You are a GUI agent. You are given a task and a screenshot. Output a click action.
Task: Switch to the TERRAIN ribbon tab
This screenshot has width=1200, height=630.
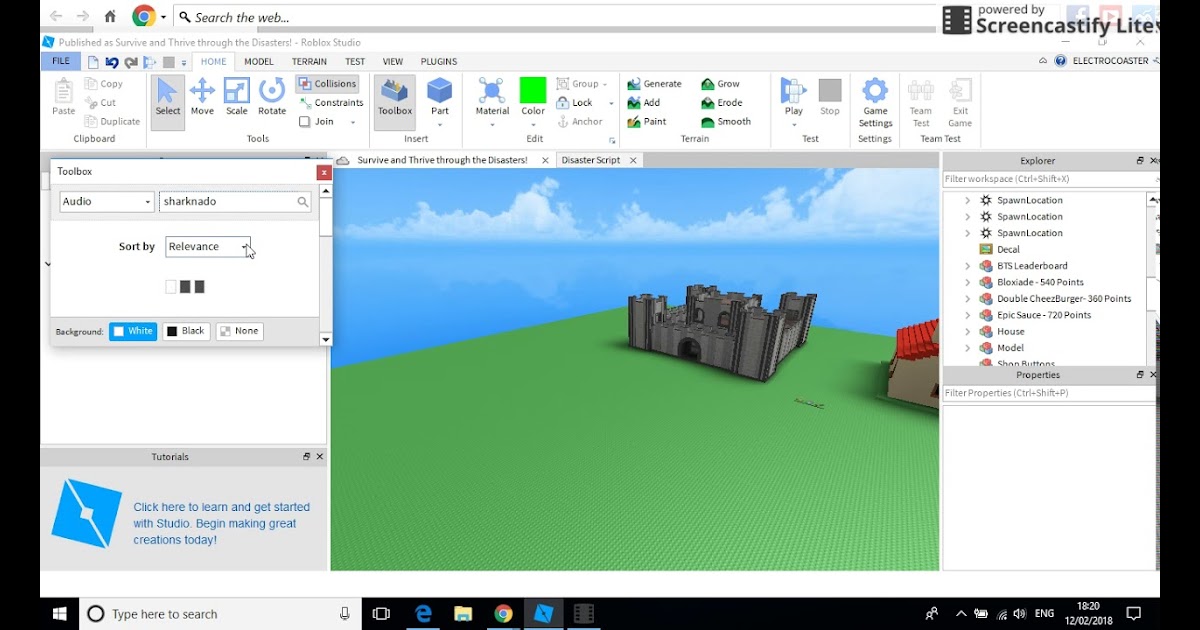[x=310, y=62]
